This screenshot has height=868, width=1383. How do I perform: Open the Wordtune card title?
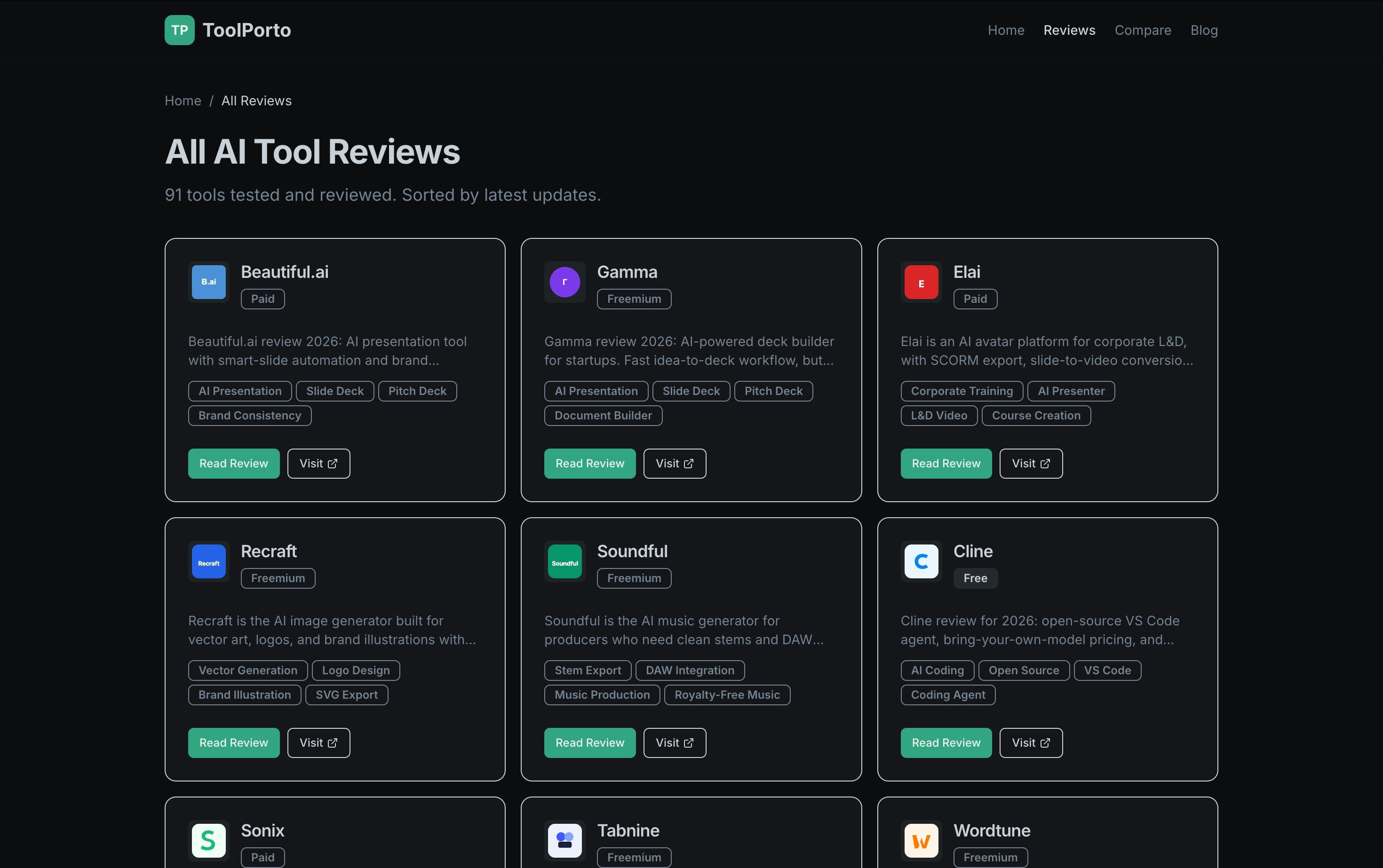point(992,831)
